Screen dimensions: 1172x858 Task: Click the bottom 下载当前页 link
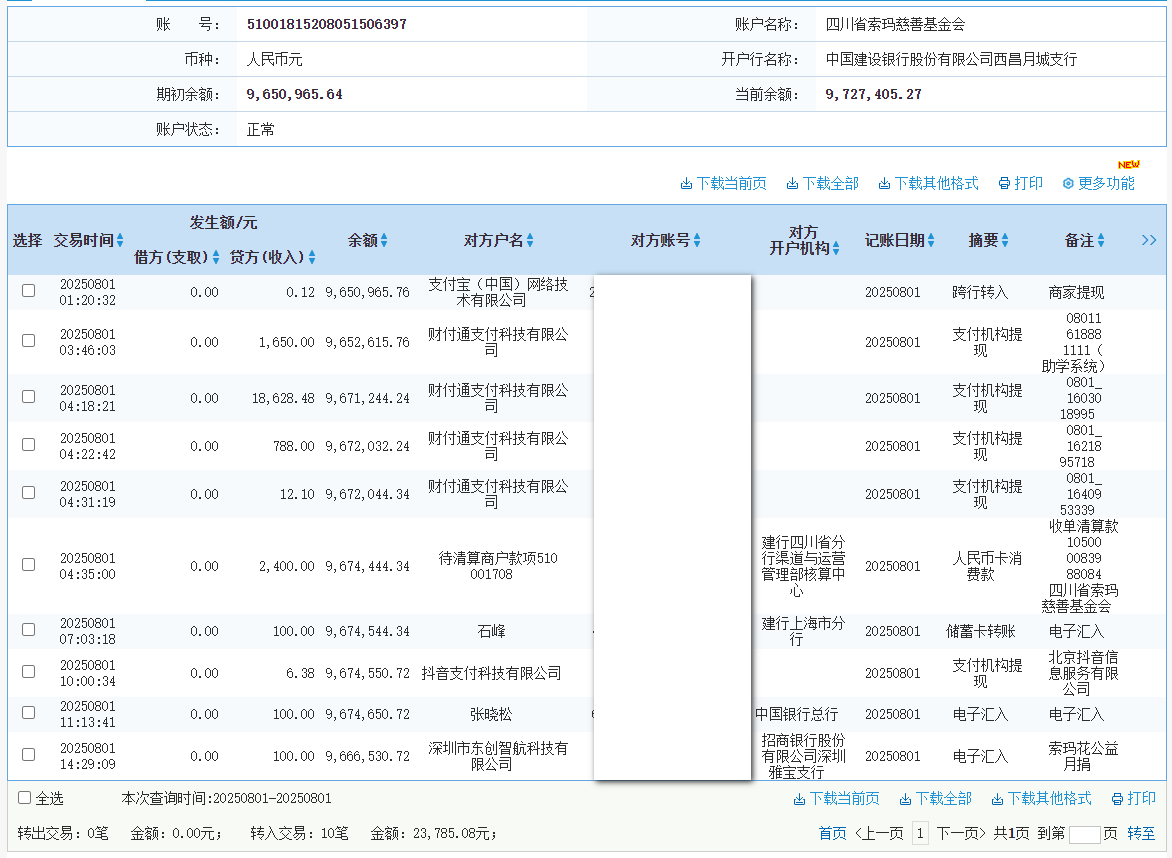[x=844, y=799]
